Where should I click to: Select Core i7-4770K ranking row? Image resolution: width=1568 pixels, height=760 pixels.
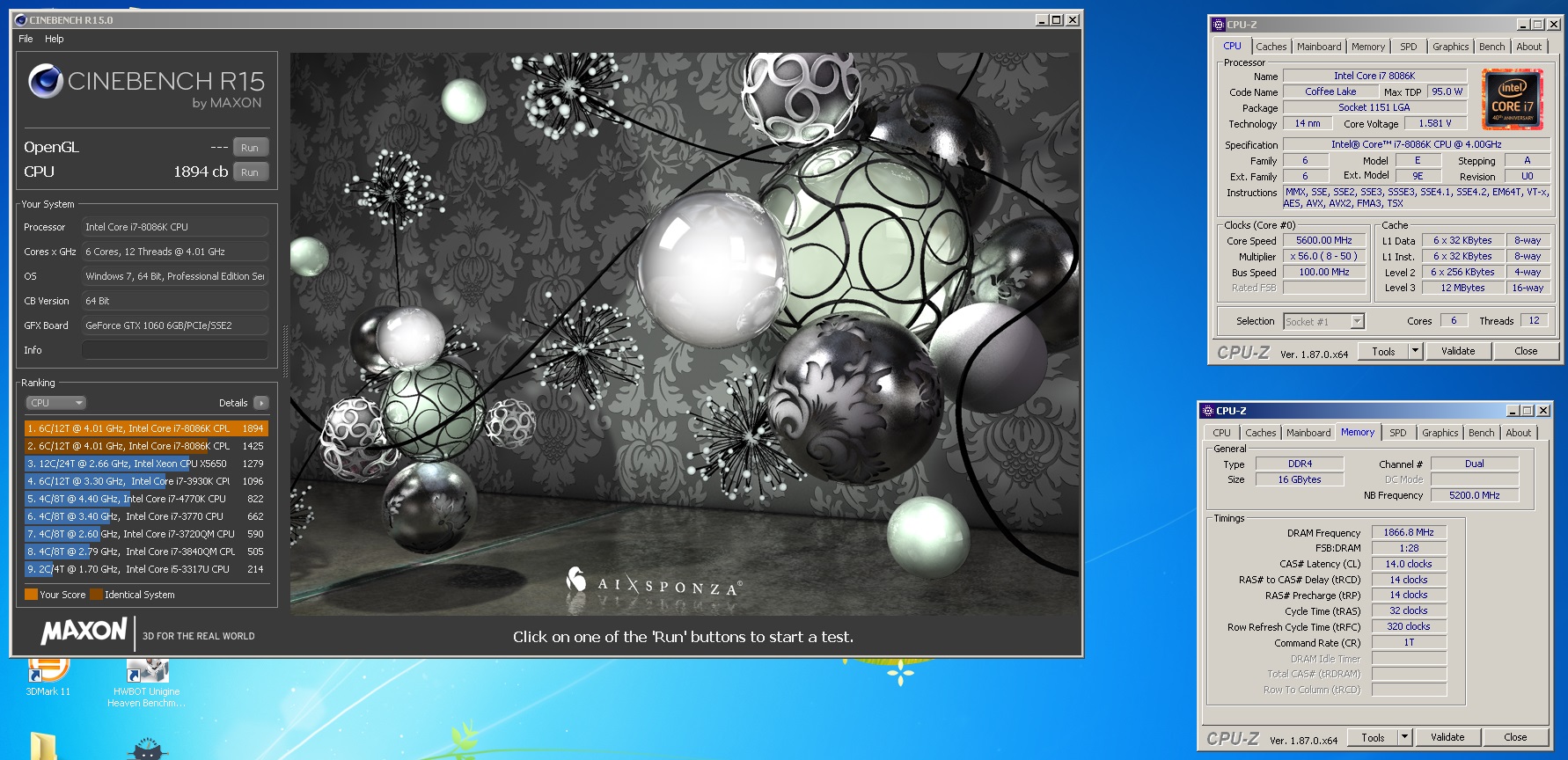point(146,499)
